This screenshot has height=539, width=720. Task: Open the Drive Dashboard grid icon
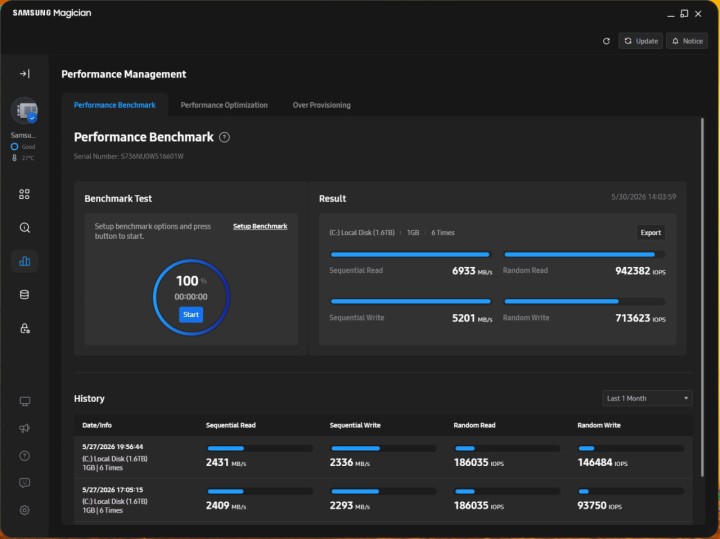click(24, 194)
